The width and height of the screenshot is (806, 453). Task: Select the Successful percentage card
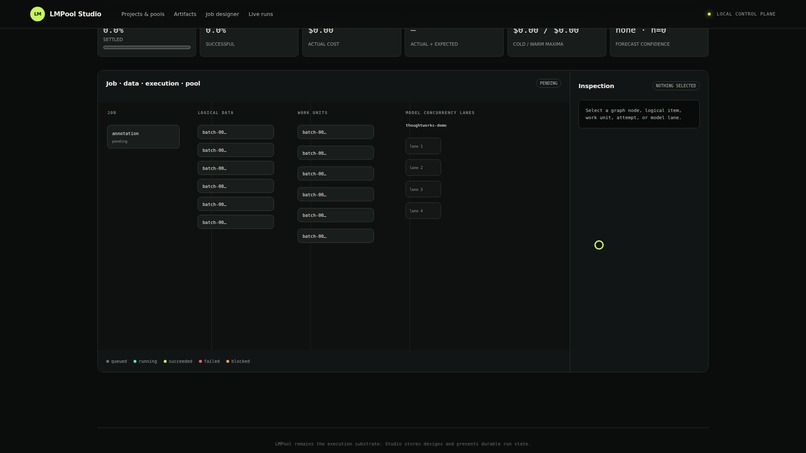pyautogui.click(x=249, y=40)
